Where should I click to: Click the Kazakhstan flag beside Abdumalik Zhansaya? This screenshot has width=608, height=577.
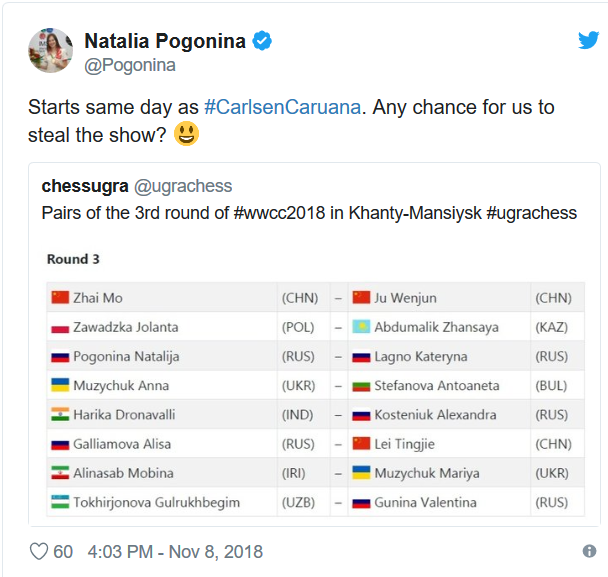361,327
